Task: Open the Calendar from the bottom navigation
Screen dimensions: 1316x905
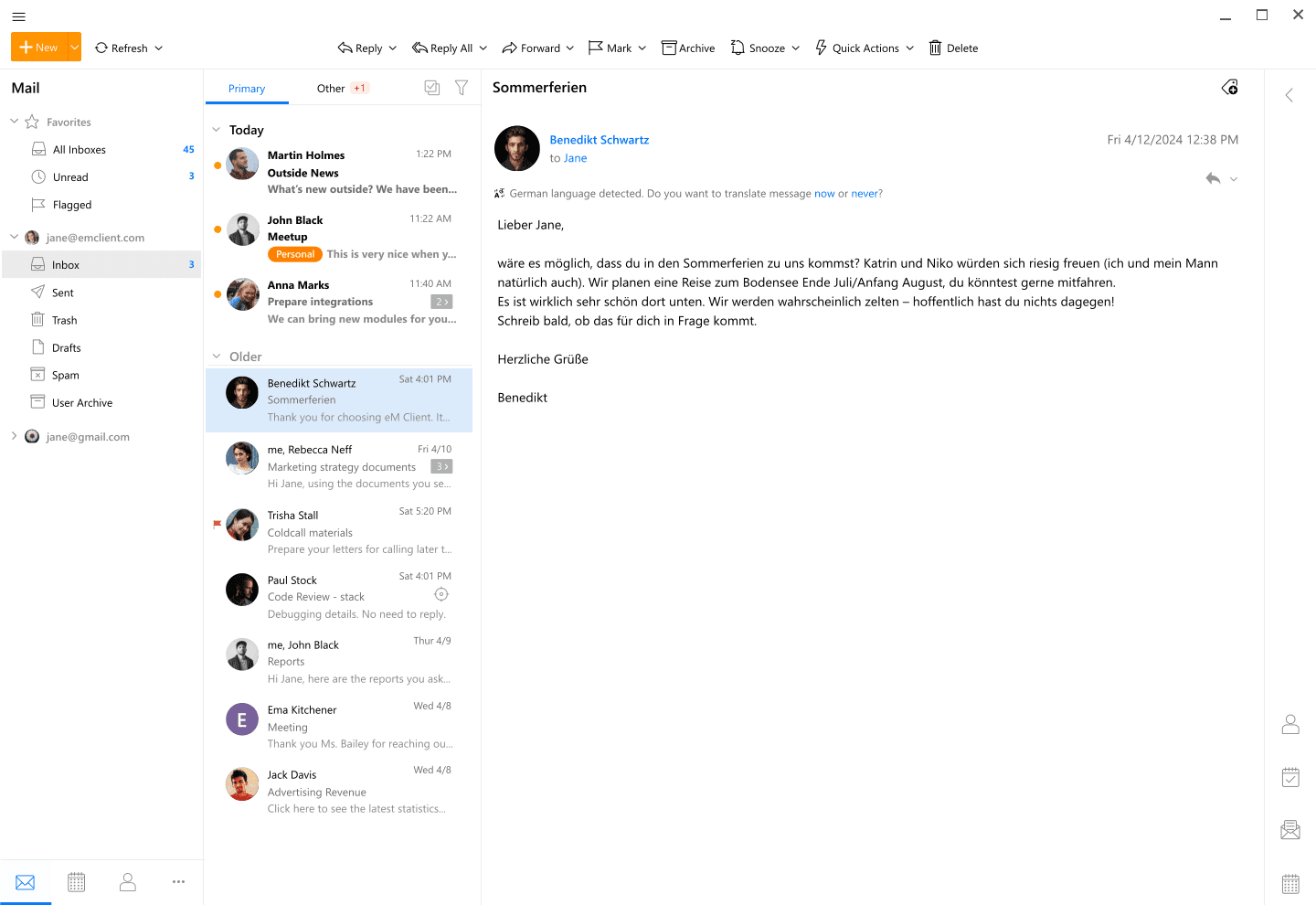Action: [76, 881]
